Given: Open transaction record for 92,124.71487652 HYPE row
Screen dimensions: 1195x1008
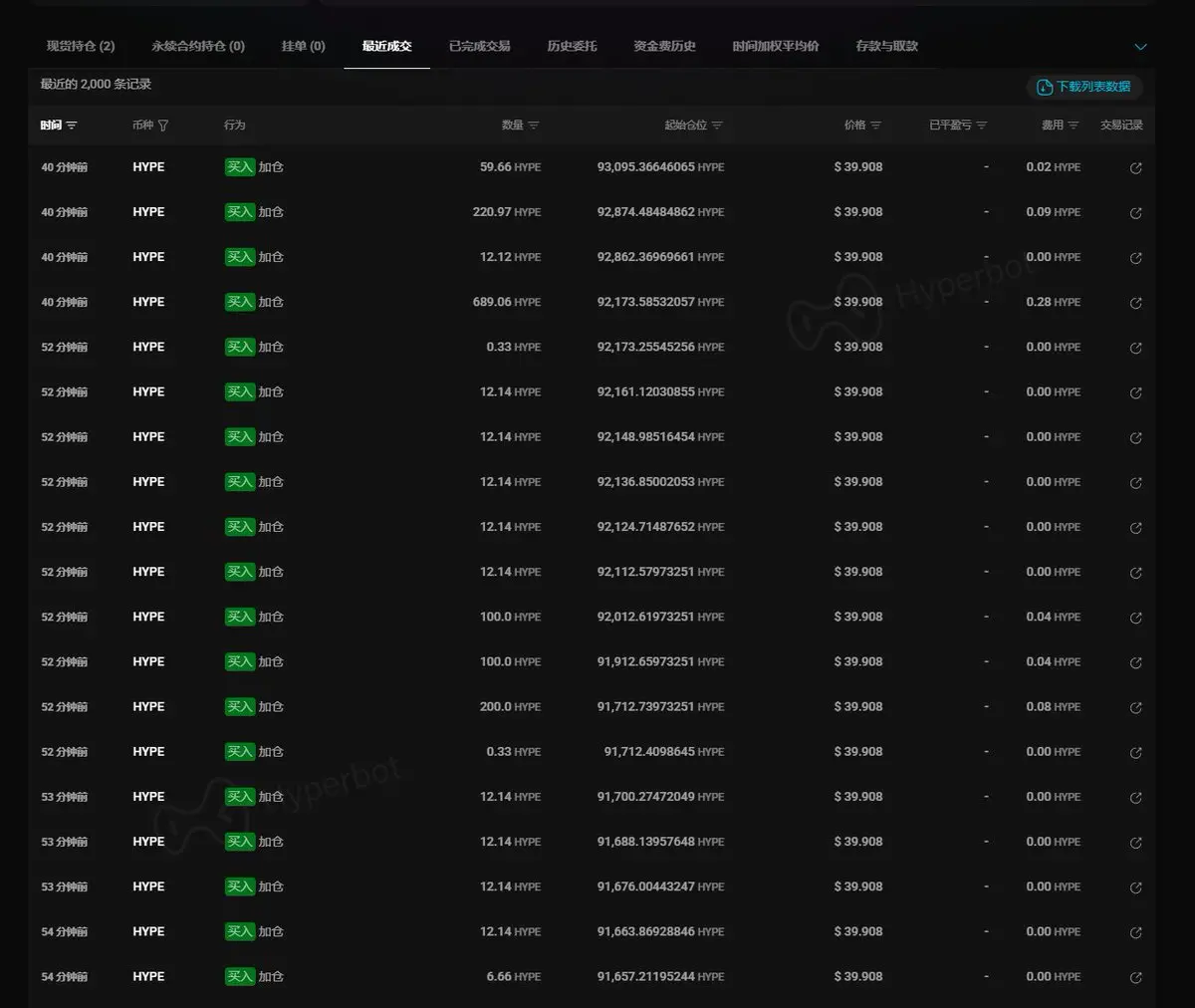Looking at the screenshot, I should pos(1135,528).
